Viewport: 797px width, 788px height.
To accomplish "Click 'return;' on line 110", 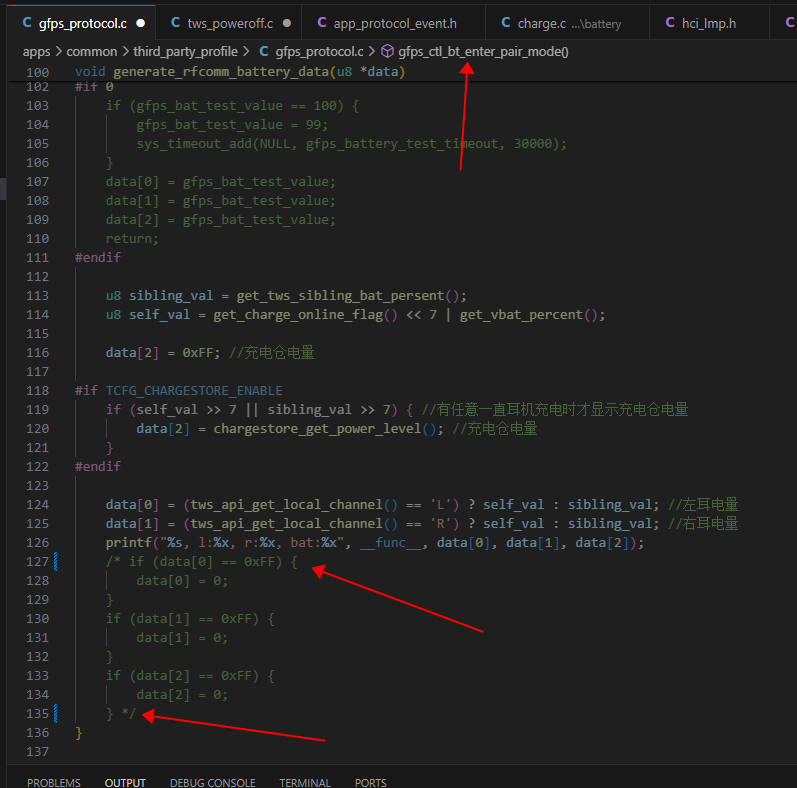I will click(x=132, y=239).
